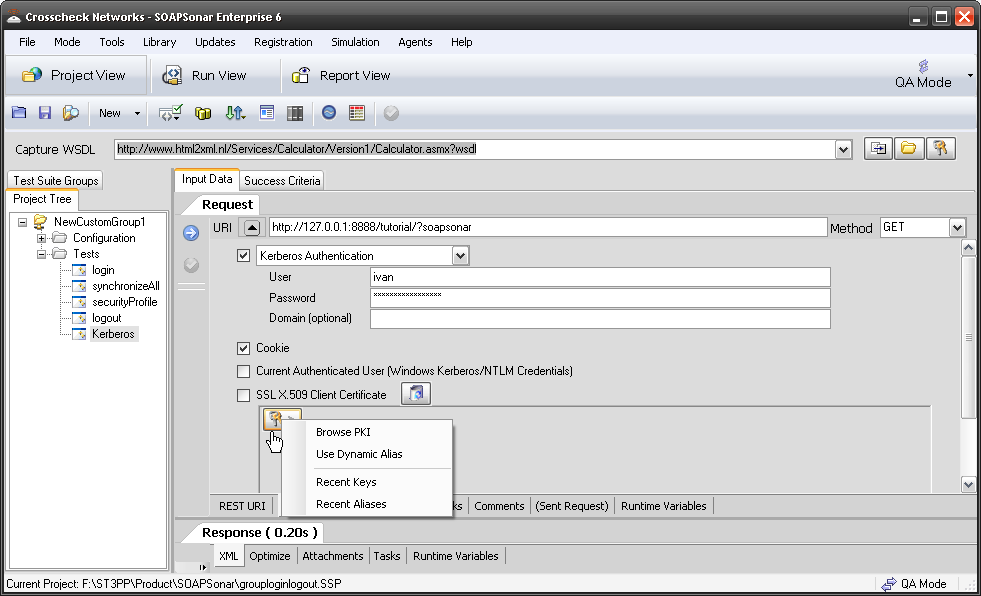The image size is (981, 596).
Task: Click keys icon button beside WSDL field
Action: 940,149
